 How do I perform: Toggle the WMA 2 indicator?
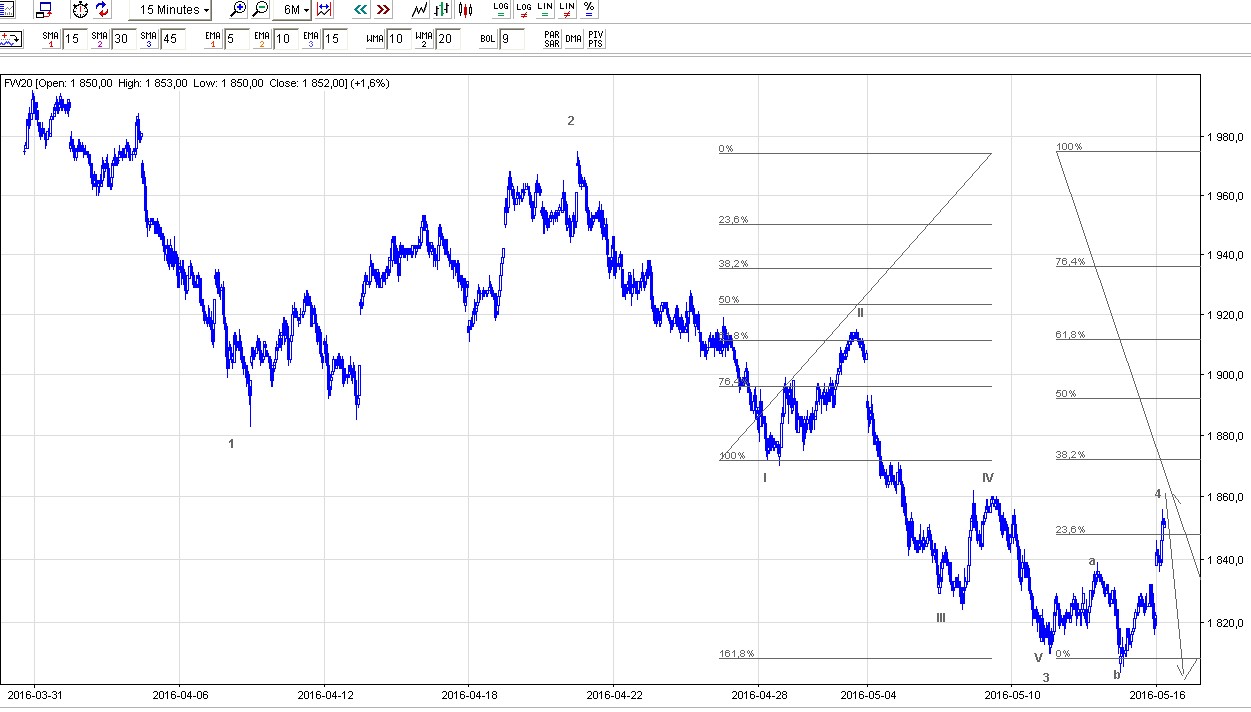pyautogui.click(x=424, y=40)
